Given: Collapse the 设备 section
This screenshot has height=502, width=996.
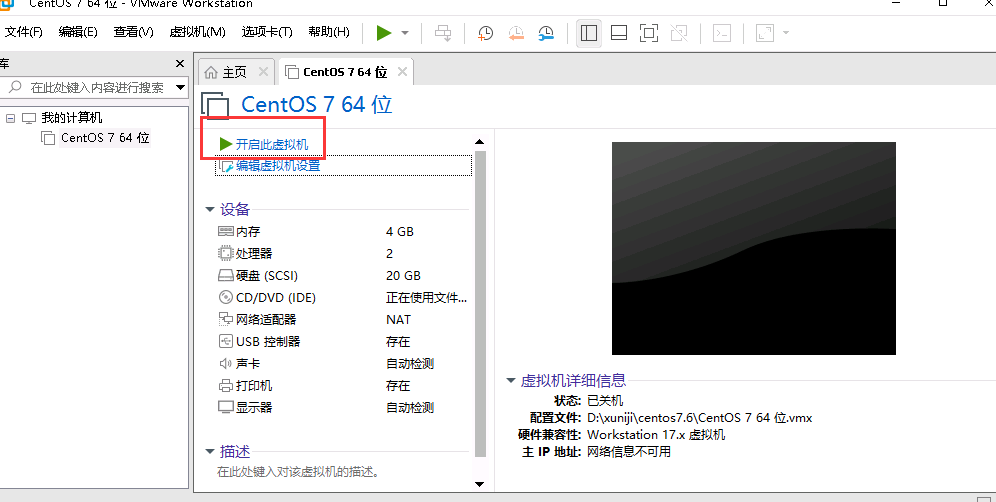Looking at the screenshot, I should (x=210, y=209).
